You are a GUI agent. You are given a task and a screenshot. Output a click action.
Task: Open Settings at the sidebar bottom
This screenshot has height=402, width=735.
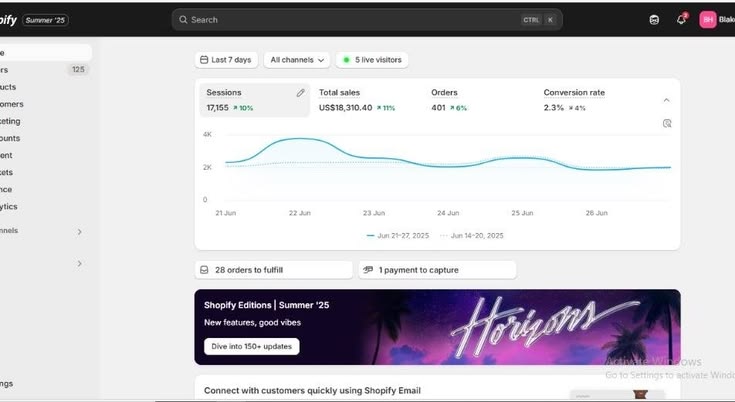click(45, 383)
